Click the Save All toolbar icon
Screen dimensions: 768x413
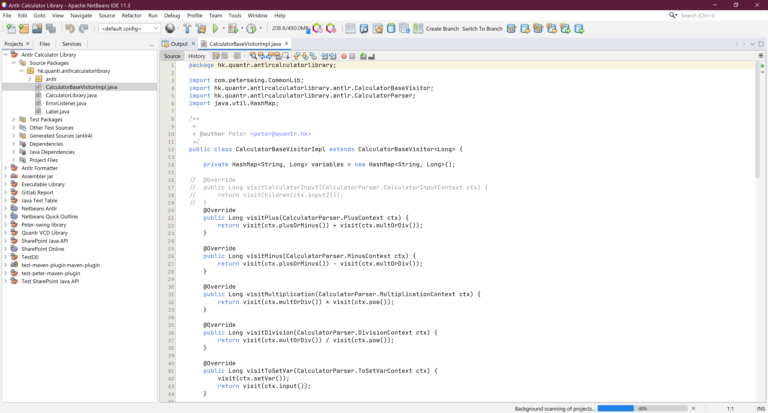click(x=51, y=28)
